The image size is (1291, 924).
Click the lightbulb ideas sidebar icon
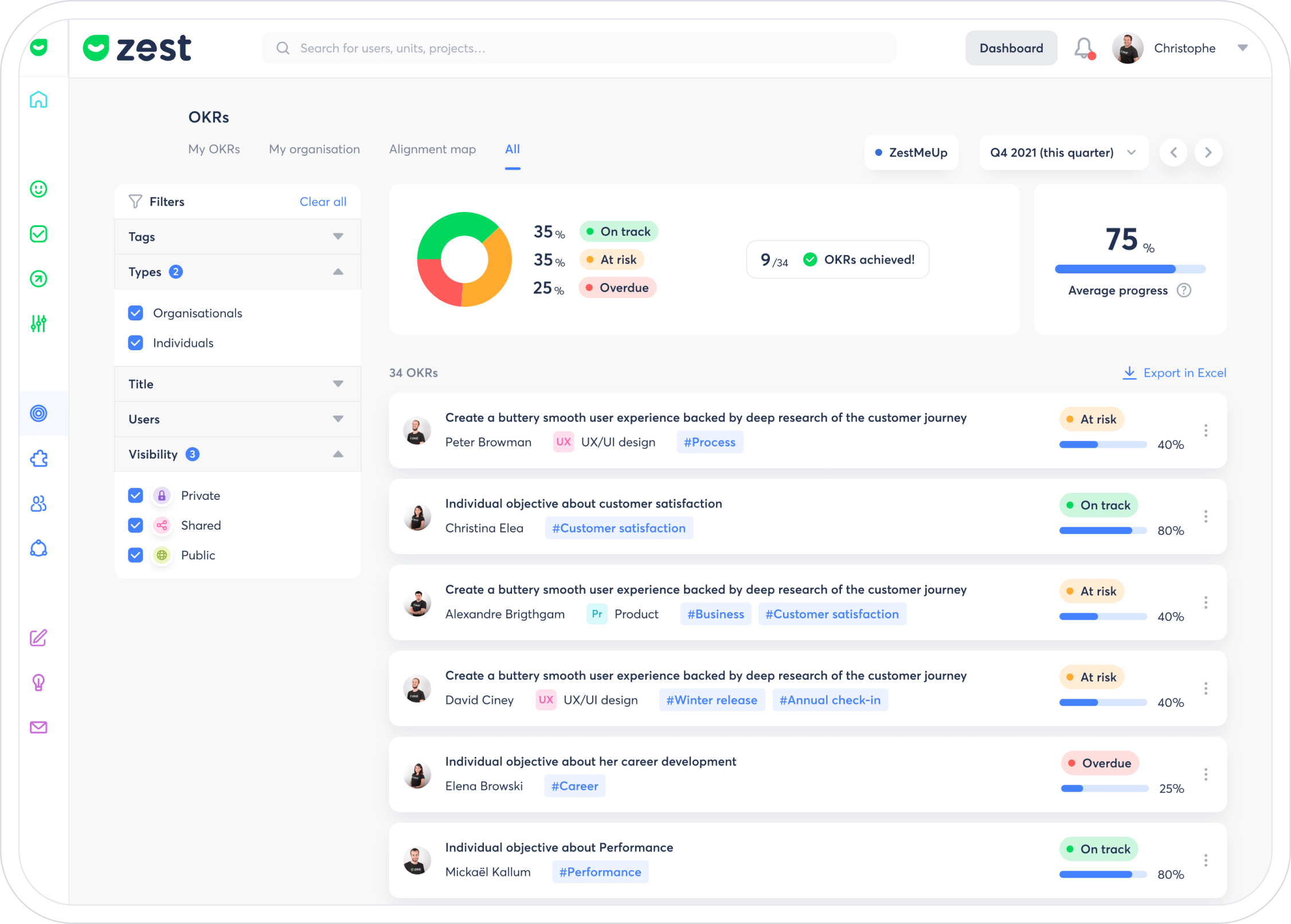click(x=38, y=682)
